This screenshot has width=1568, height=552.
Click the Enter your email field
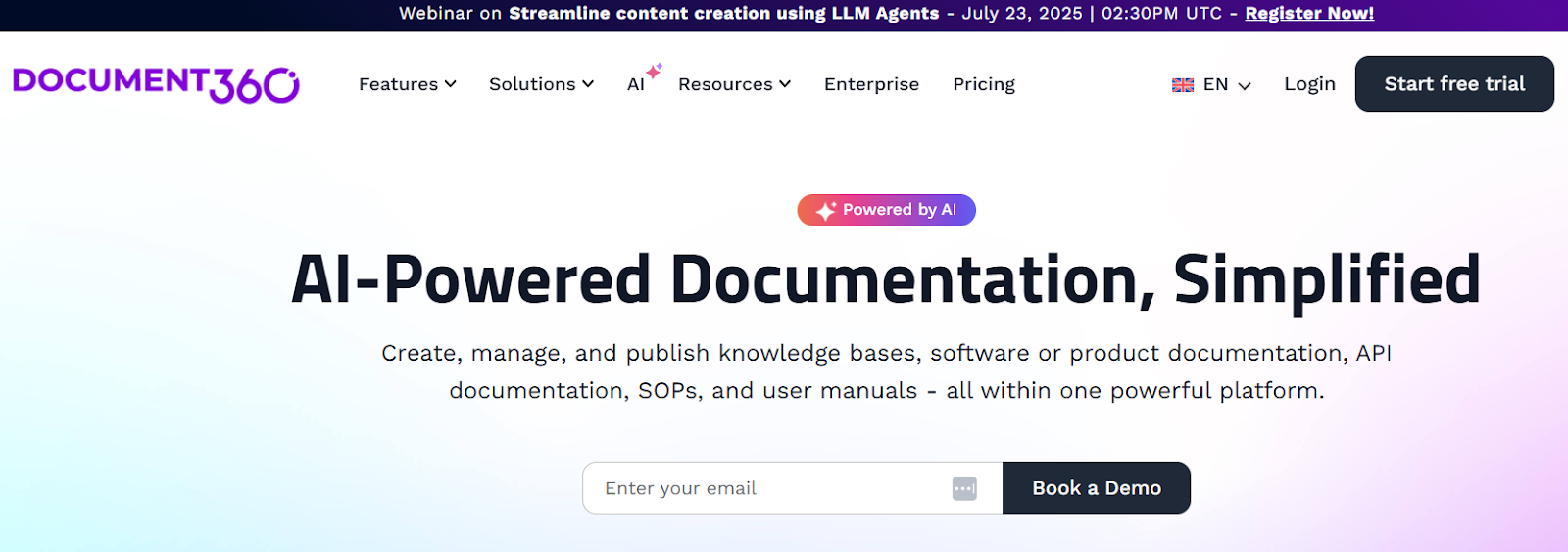coord(793,488)
